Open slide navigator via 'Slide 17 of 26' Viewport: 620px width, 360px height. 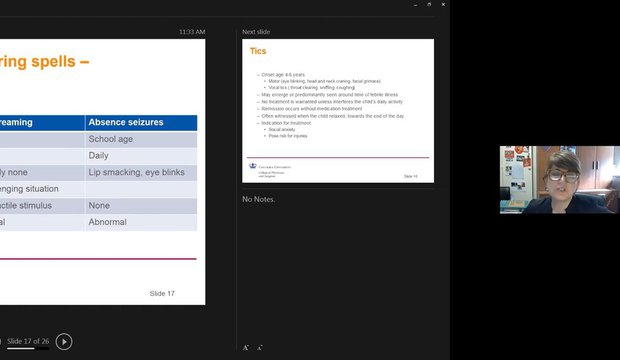[x=28, y=341]
